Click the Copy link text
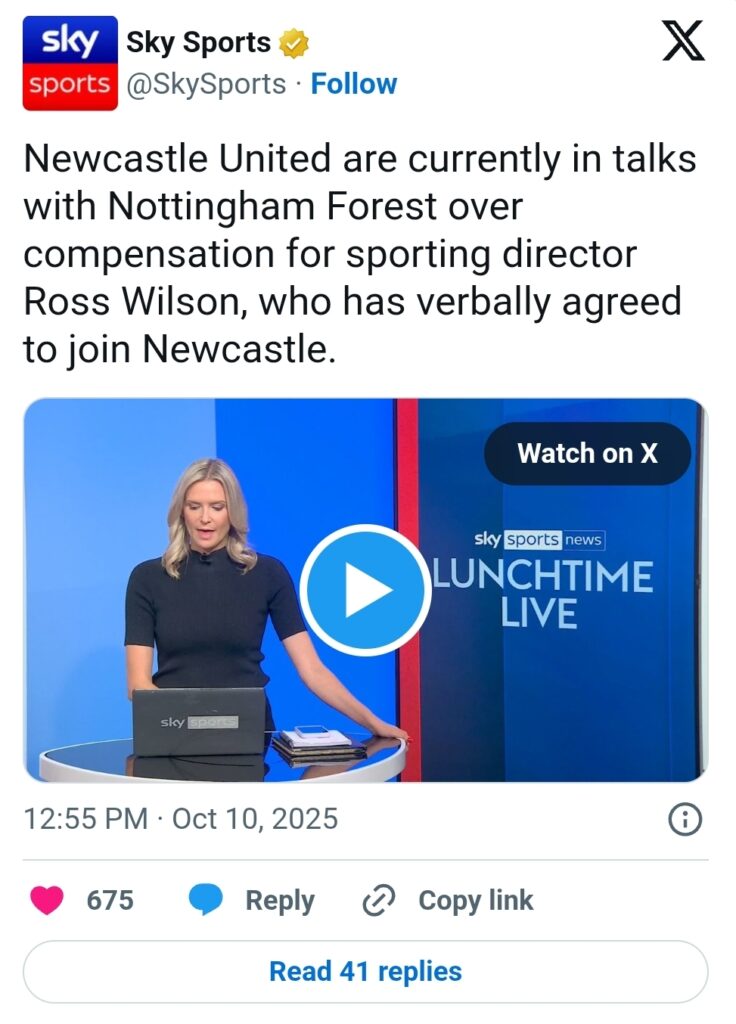The height and width of the screenshot is (1024, 736). point(475,900)
